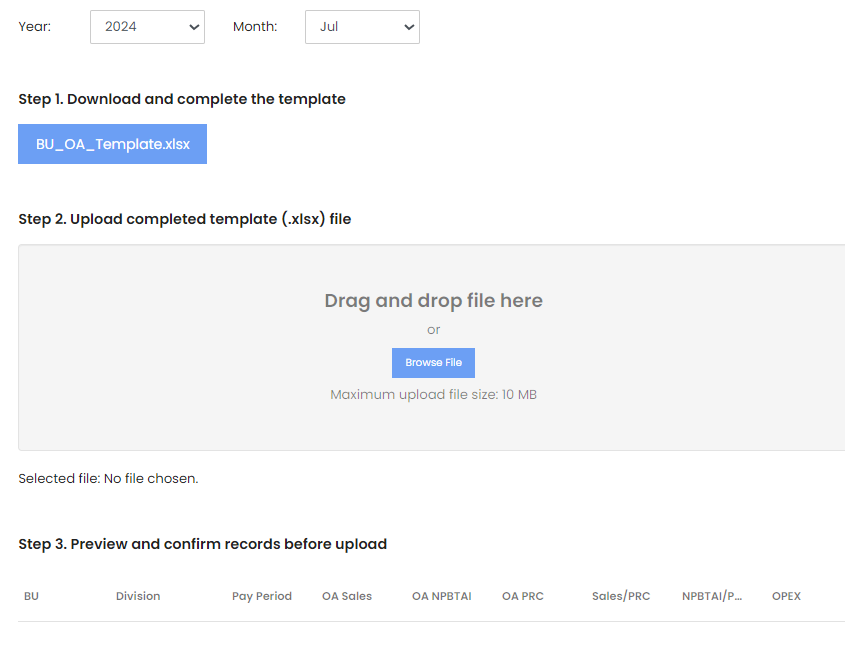Click the truncated NPBTAI/P... column header
845x648 pixels.
pos(712,596)
